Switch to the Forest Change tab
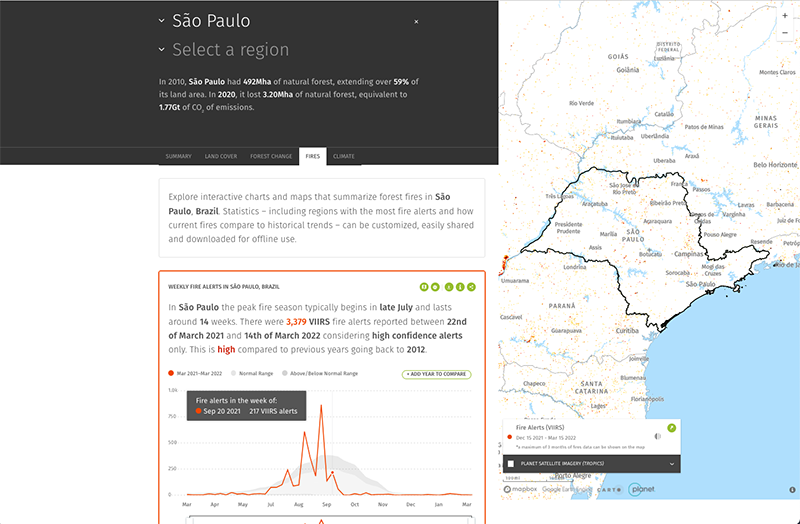Image resolution: width=800 pixels, height=524 pixels. click(271, 156)
